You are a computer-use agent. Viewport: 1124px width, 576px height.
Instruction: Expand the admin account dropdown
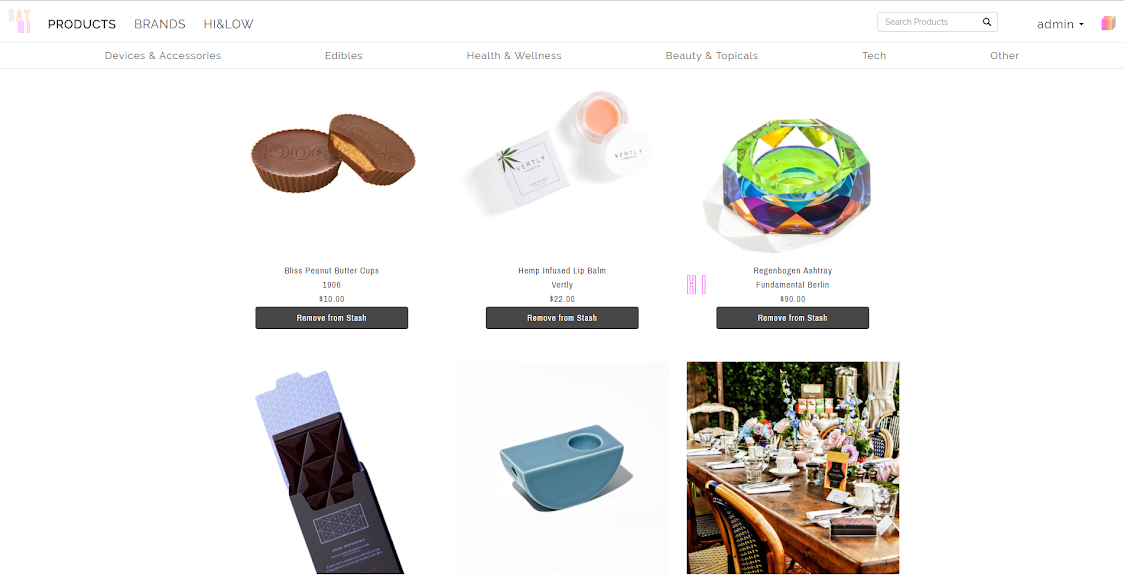click(1060, 24)
